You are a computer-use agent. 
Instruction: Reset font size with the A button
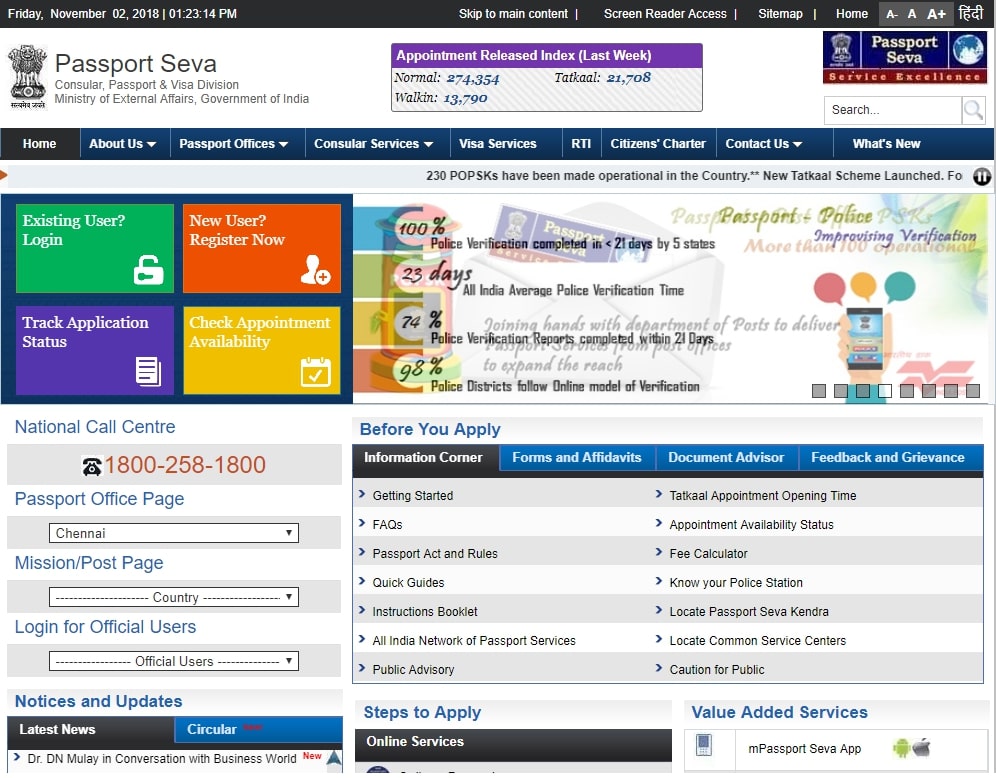pyautogui.click(x=912, y=14)
